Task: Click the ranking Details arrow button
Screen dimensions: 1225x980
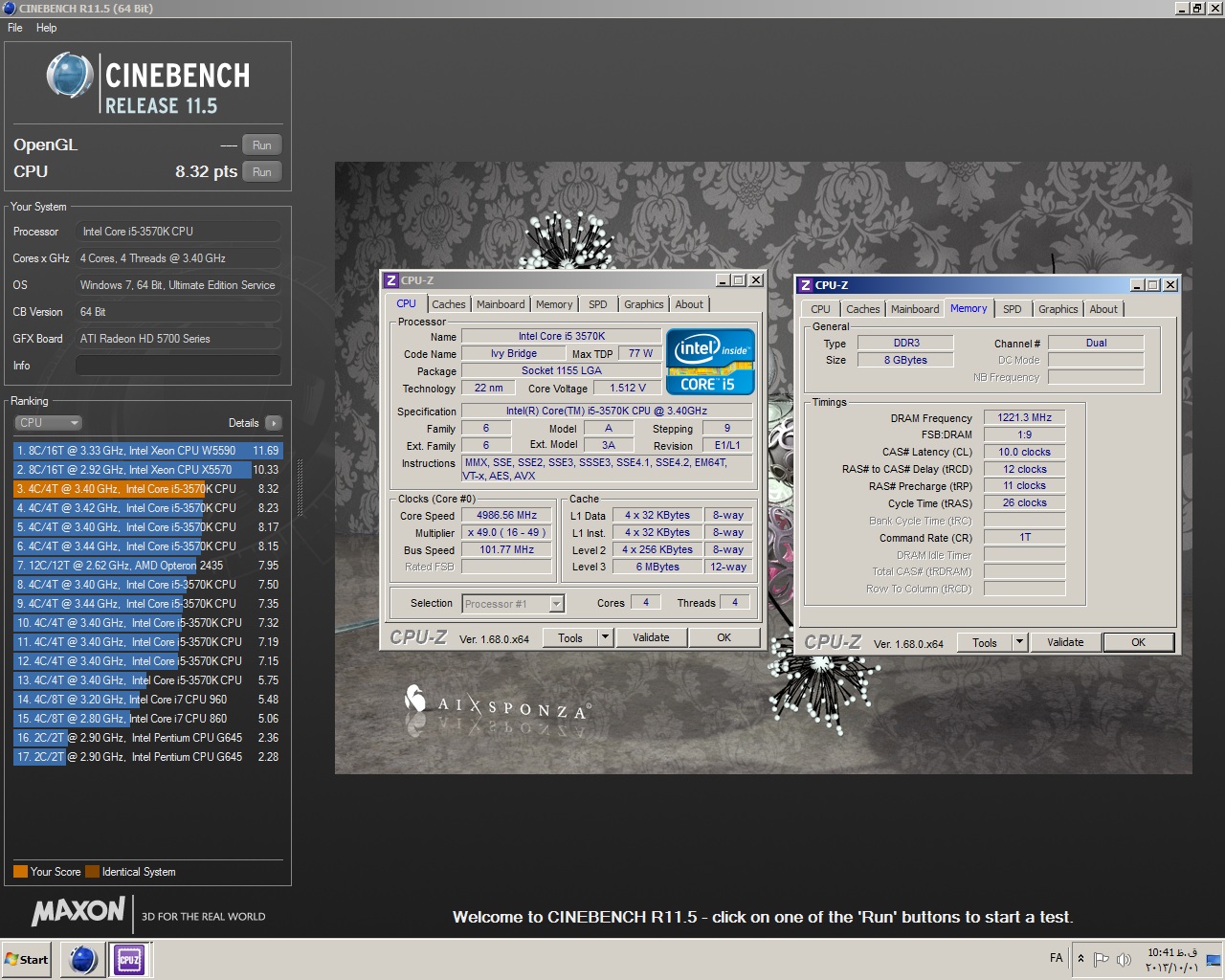Action: pyautogui.click(x=274, y=423)
